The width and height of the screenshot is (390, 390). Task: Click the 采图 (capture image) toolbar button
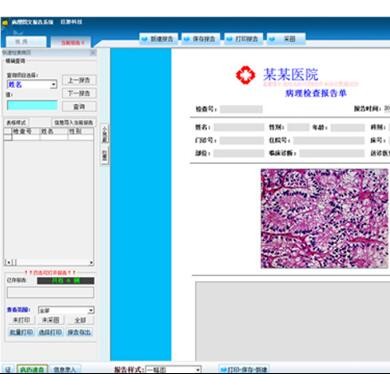286,39
